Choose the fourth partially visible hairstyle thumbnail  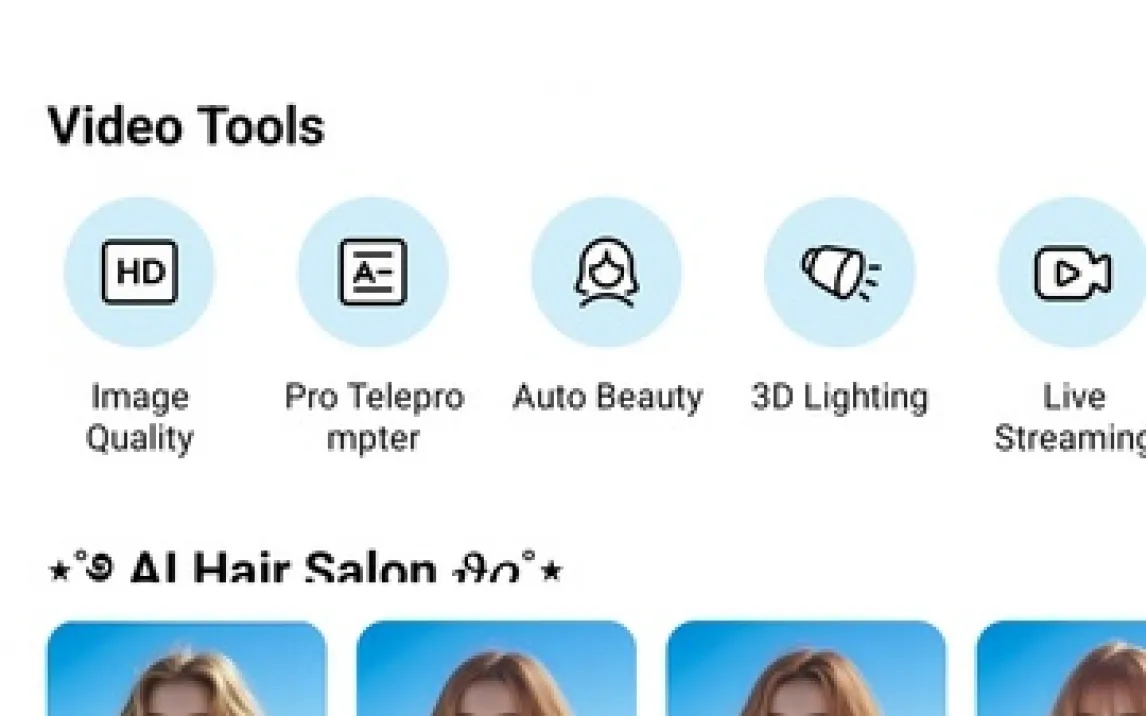(x=1061, y=669)
